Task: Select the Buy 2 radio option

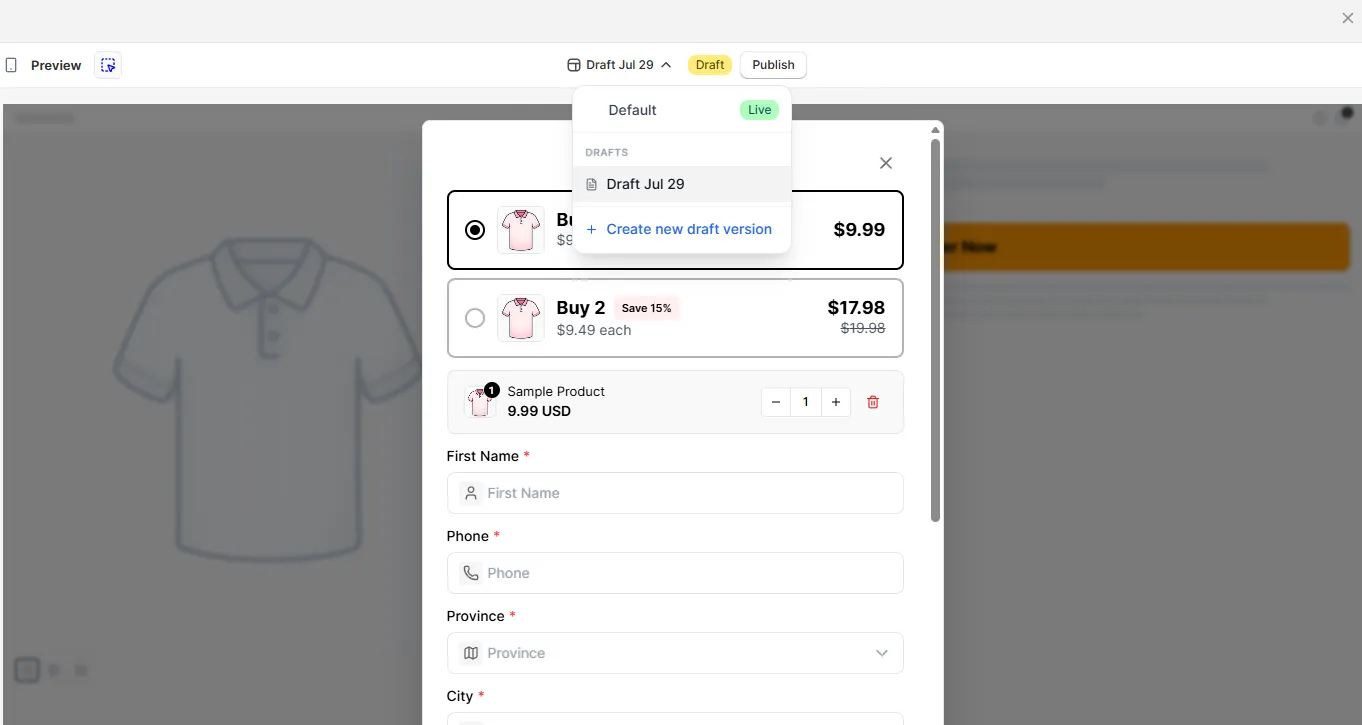Action: [x=475, y=318]
